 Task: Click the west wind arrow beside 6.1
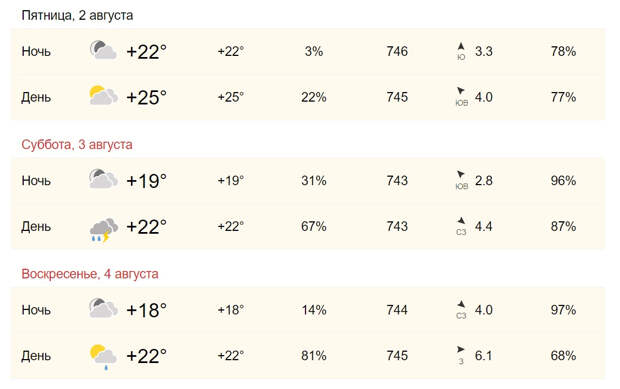[x=461, y=349]
